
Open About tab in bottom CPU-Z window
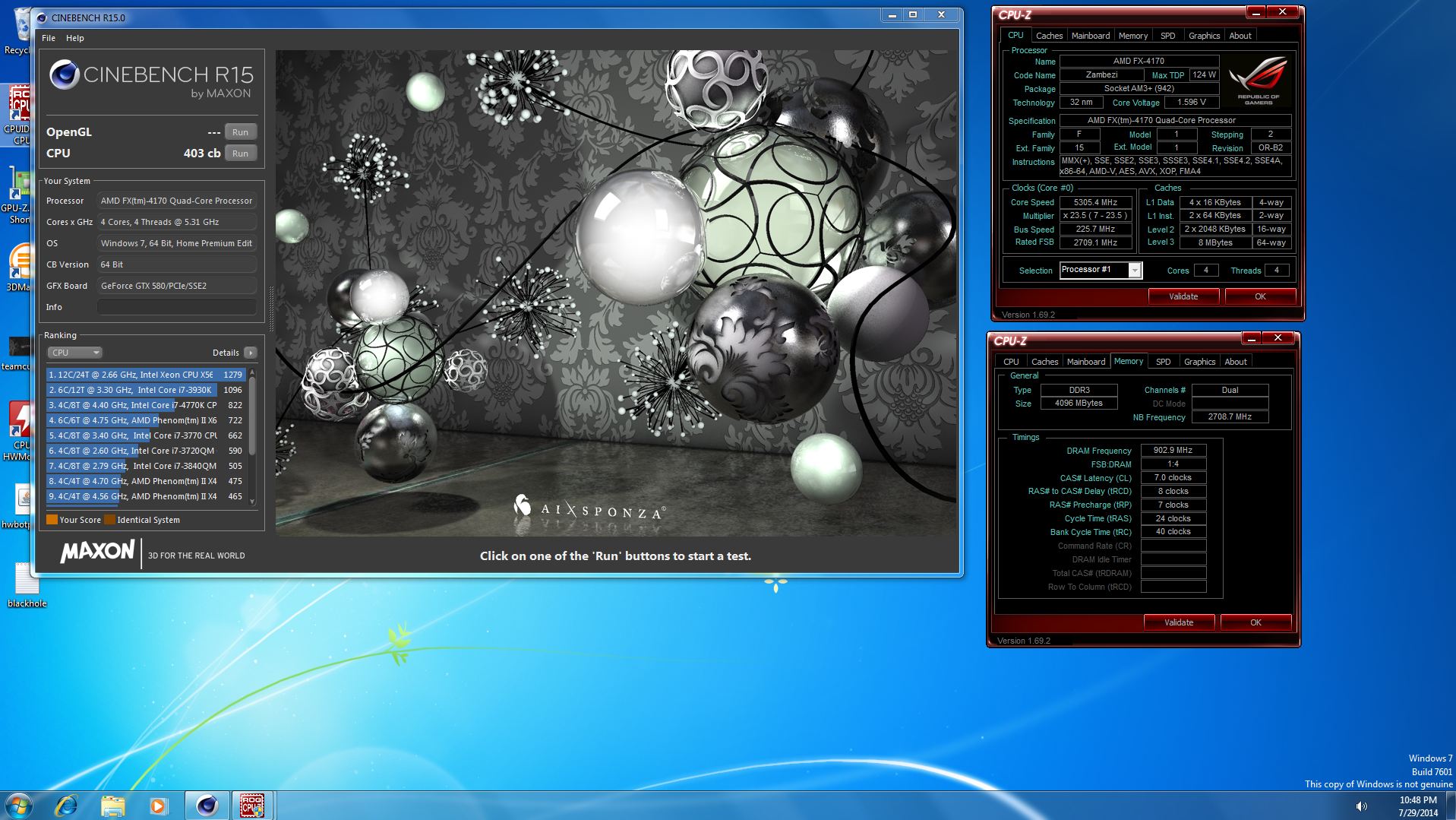(1235, 362)
